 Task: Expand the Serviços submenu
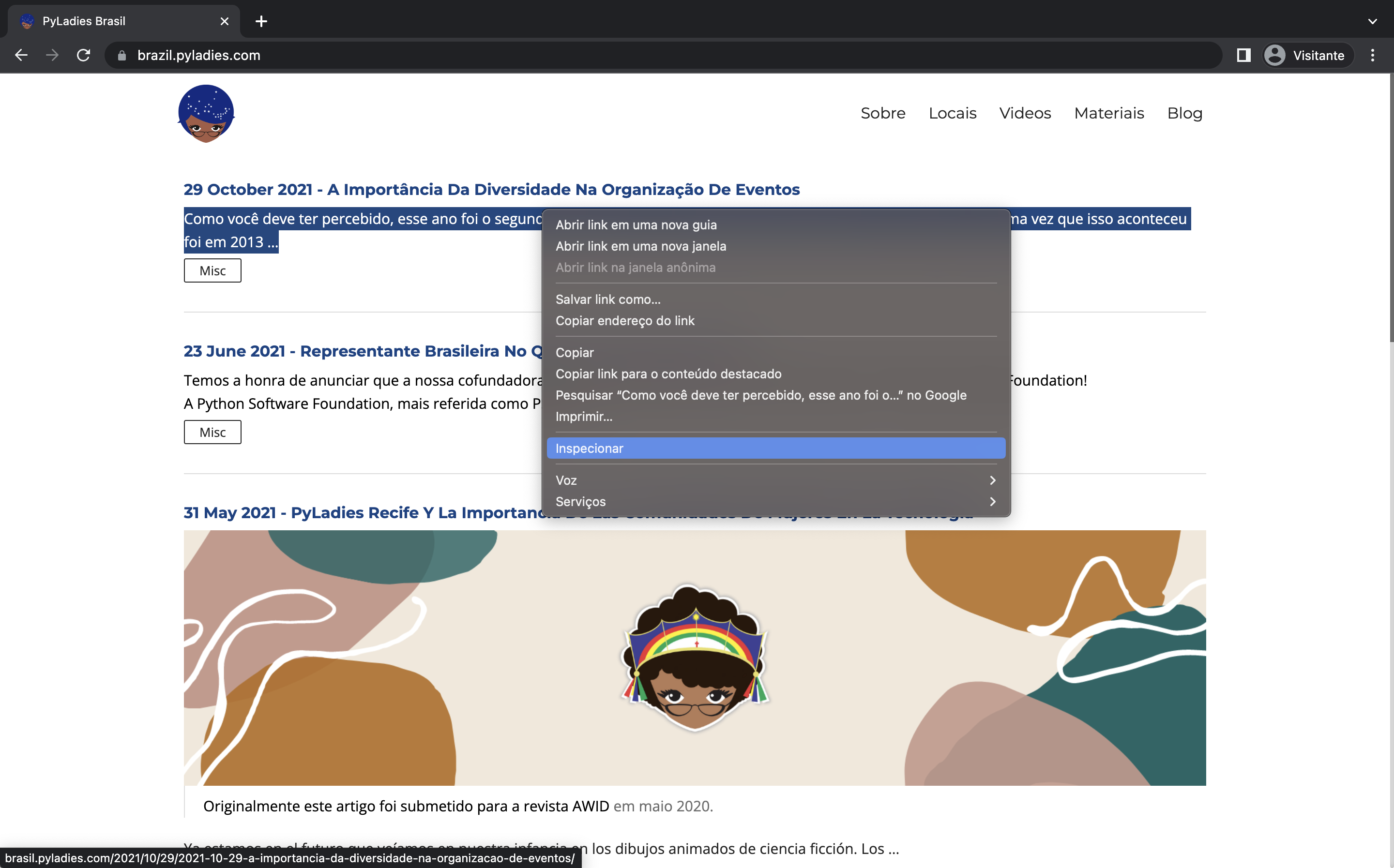pyautogui.click(x=775, y=501)
